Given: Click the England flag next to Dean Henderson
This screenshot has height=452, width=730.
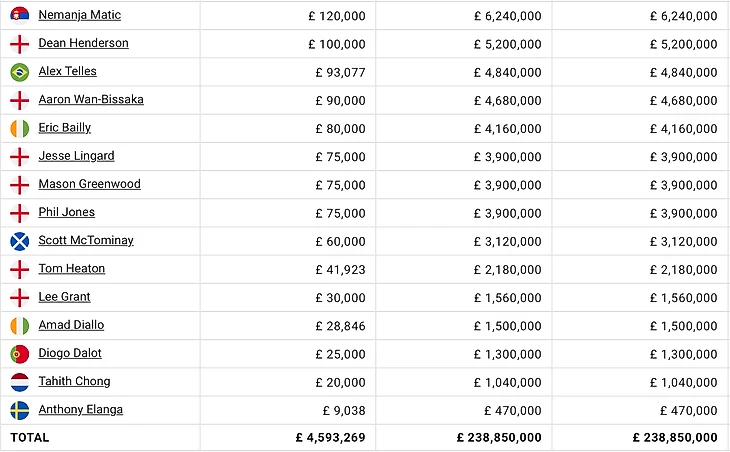Looking at the screenshot, I should pyautogui.click(x=19, y=44).
